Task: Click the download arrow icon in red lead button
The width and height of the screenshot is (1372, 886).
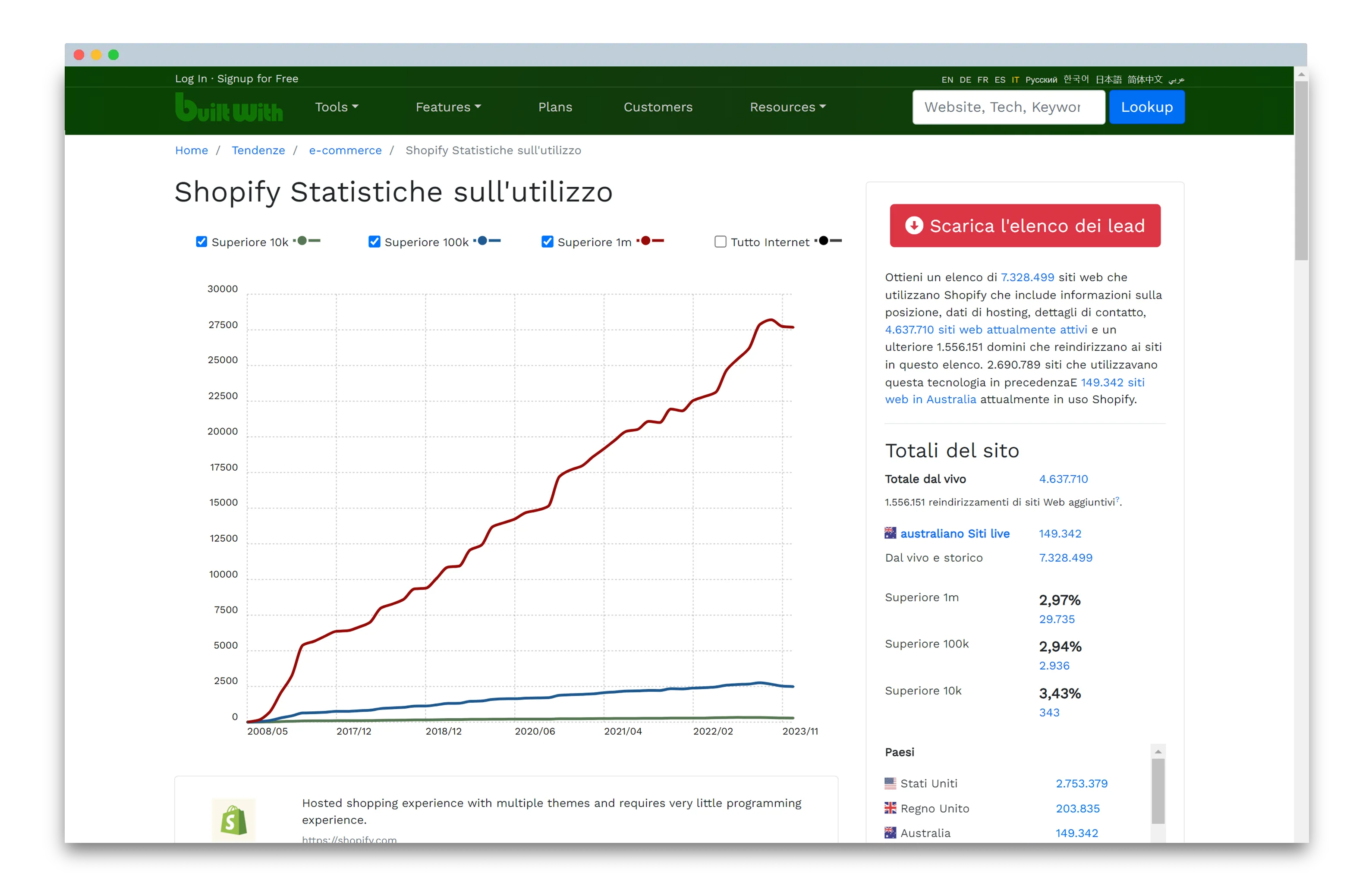Action: click(913, 225)
